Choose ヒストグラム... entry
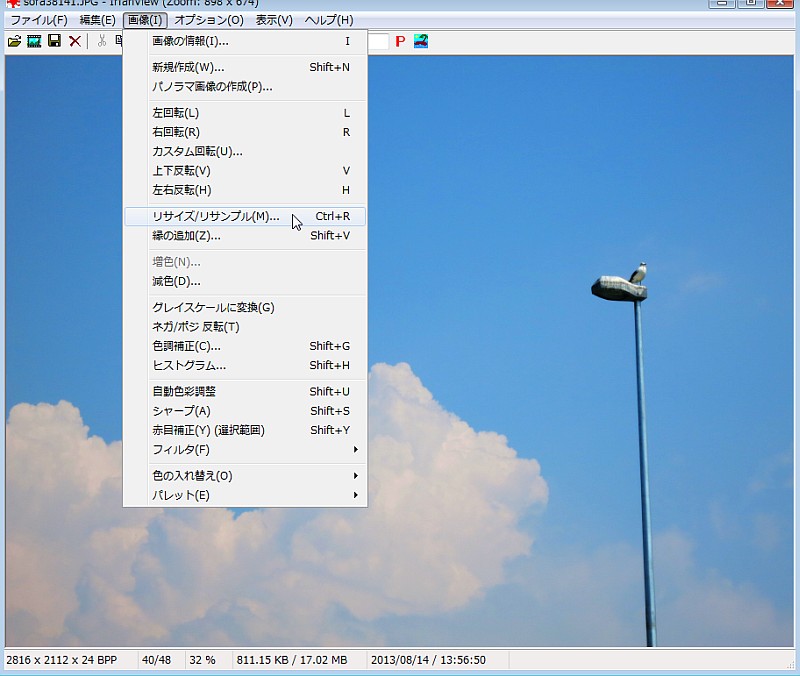 [245, 366]
